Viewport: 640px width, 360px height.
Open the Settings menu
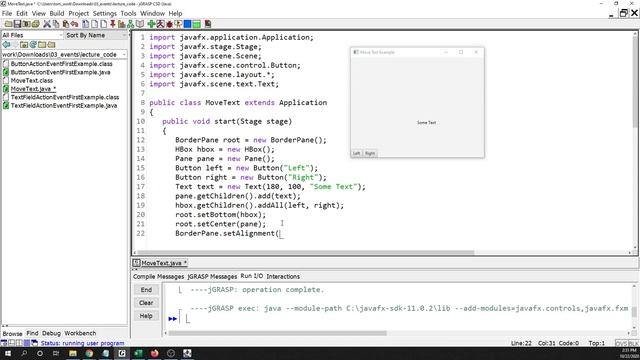(104, 13)
